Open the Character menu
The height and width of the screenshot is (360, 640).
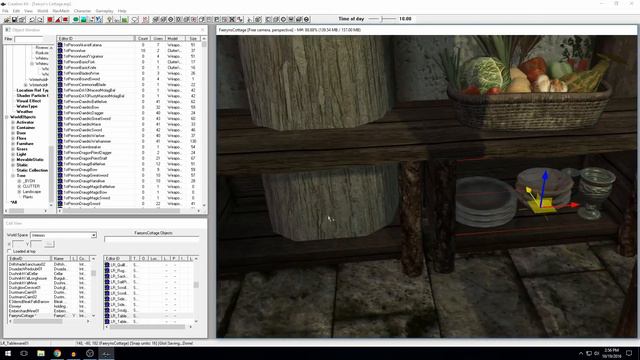[82, 11]
